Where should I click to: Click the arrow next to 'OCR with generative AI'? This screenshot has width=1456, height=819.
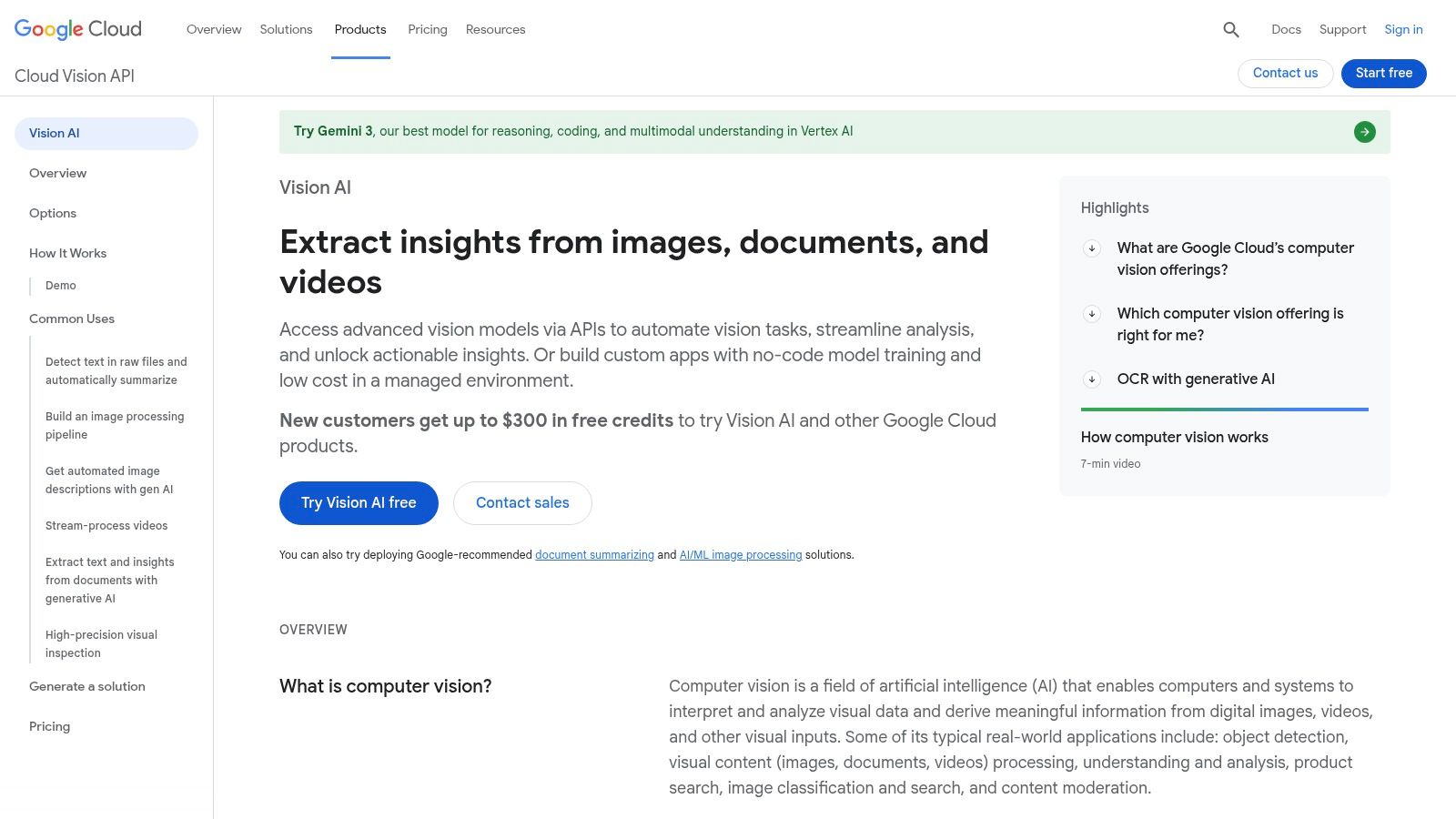click(x=1091, y=379)
